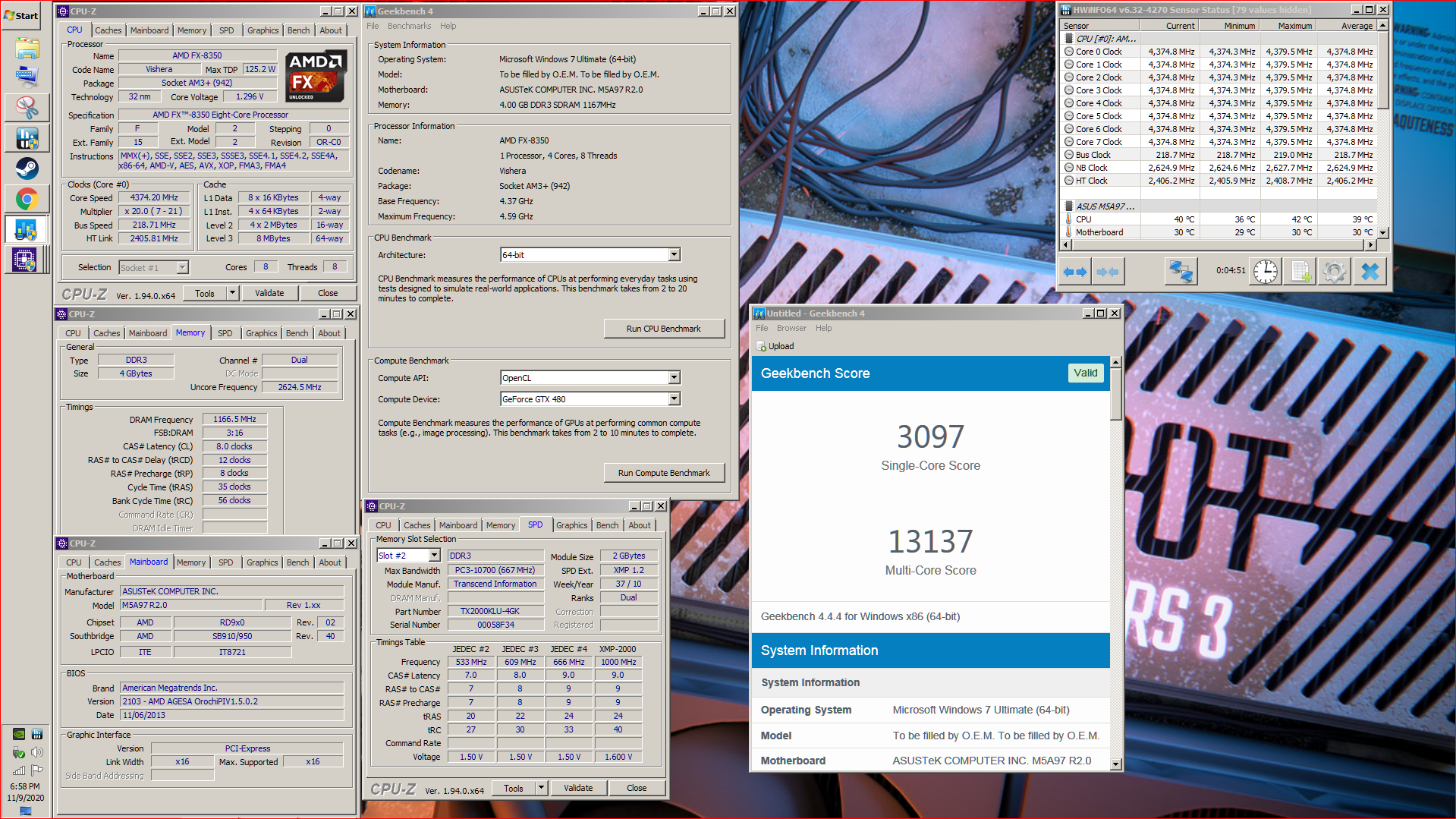Open Google Chrome from the taskbar
This screenshot has height=819, width=1456.
click(x=27, y=199)
